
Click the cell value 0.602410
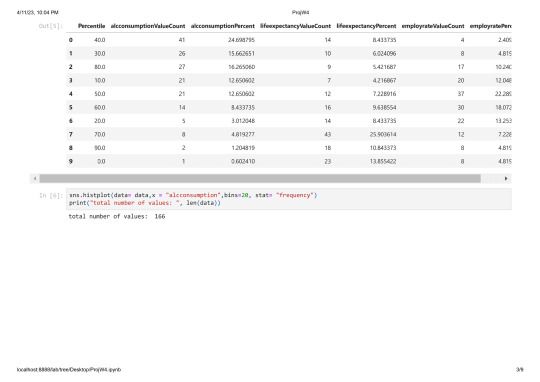pos(243,161)
